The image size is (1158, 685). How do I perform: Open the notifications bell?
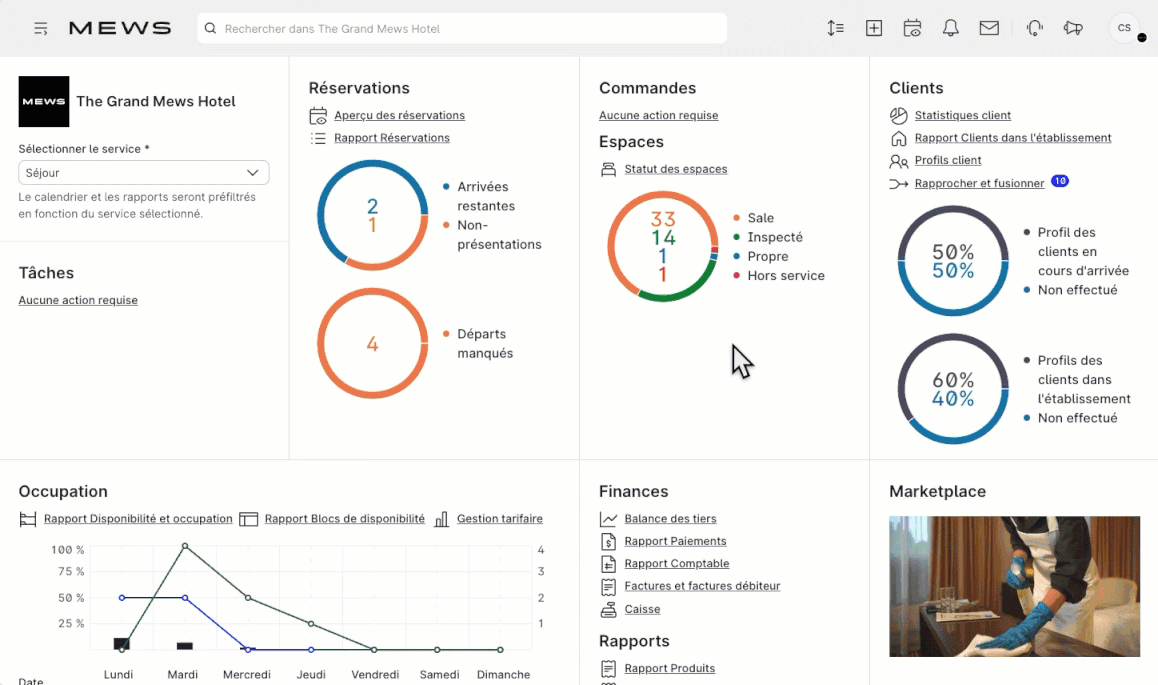point(951,28)
